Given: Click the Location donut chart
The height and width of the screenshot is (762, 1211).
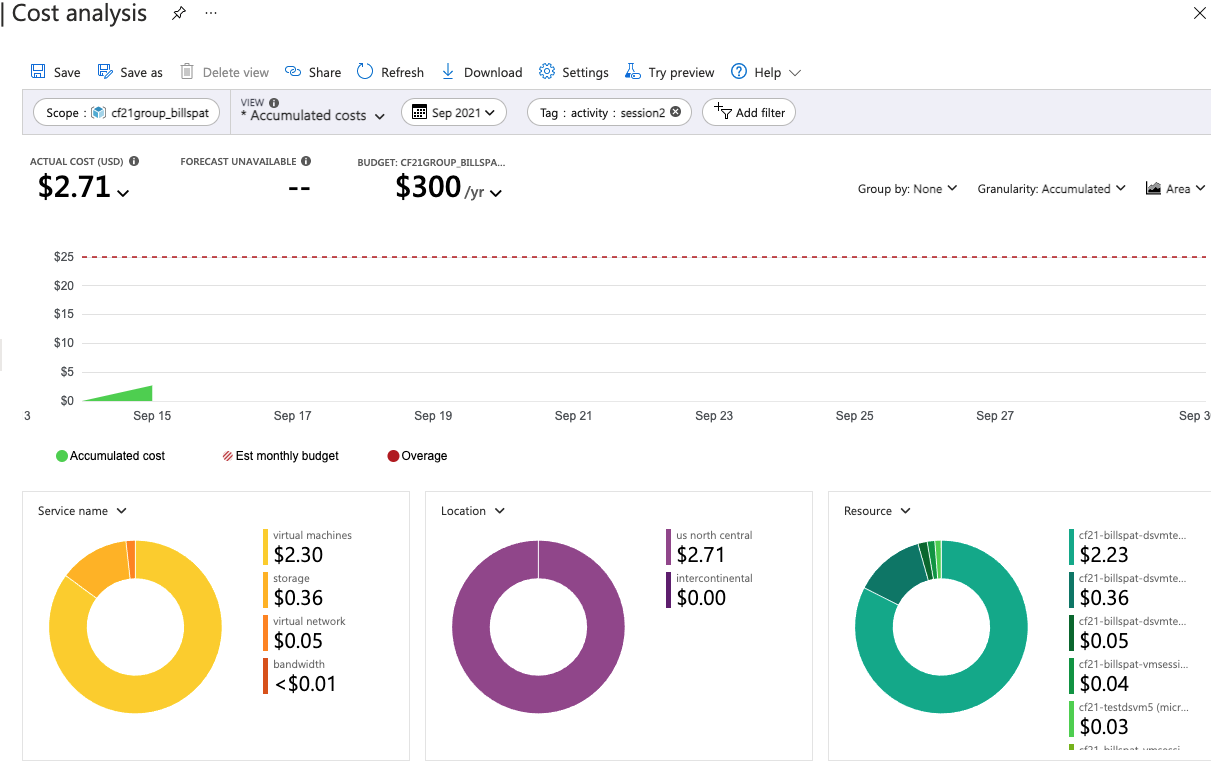Looking at the screenshot, I should [538, 627].
